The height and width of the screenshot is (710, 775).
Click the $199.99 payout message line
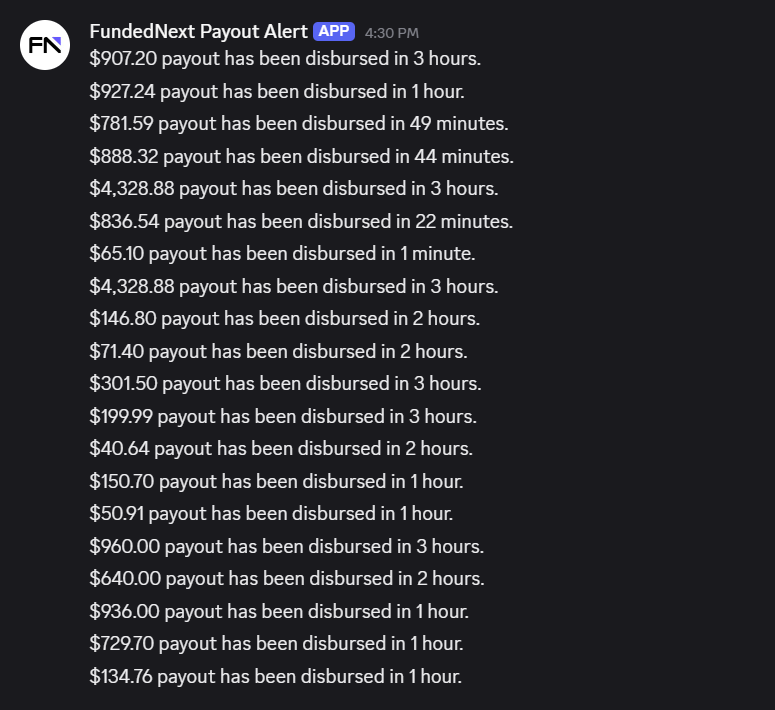point(283,416)
